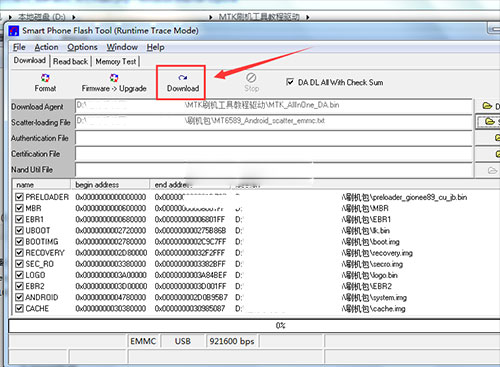
Task: Click the 0% progress bar
Action: 280,326
